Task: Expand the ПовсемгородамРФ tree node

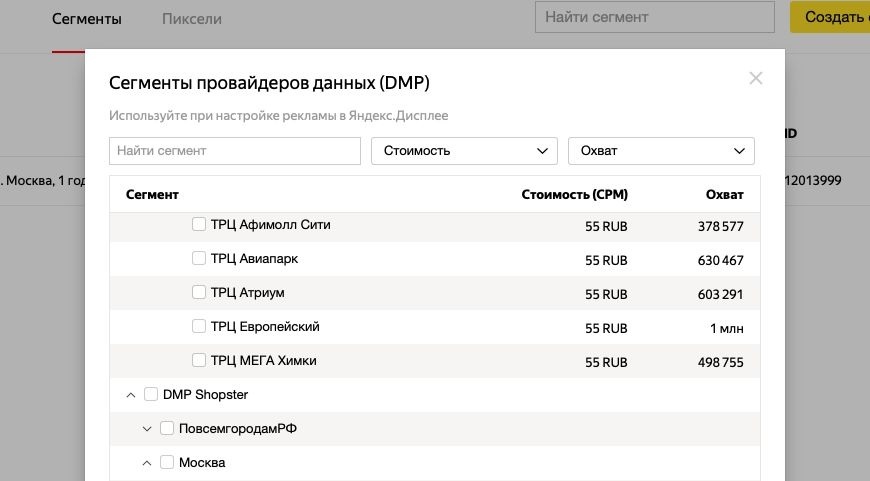Action: coord(147,429)
